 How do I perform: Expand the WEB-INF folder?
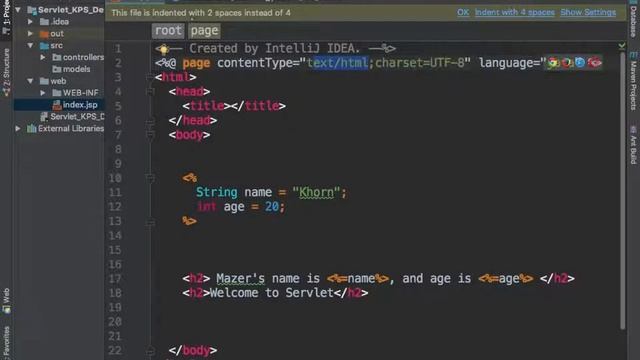[x=43, y=93]
